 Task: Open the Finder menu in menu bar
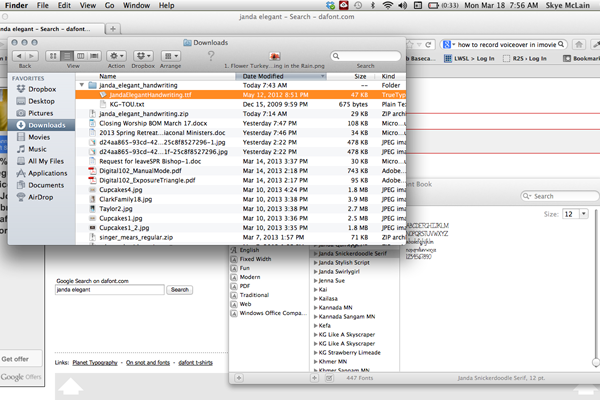(x=16, y=5)
